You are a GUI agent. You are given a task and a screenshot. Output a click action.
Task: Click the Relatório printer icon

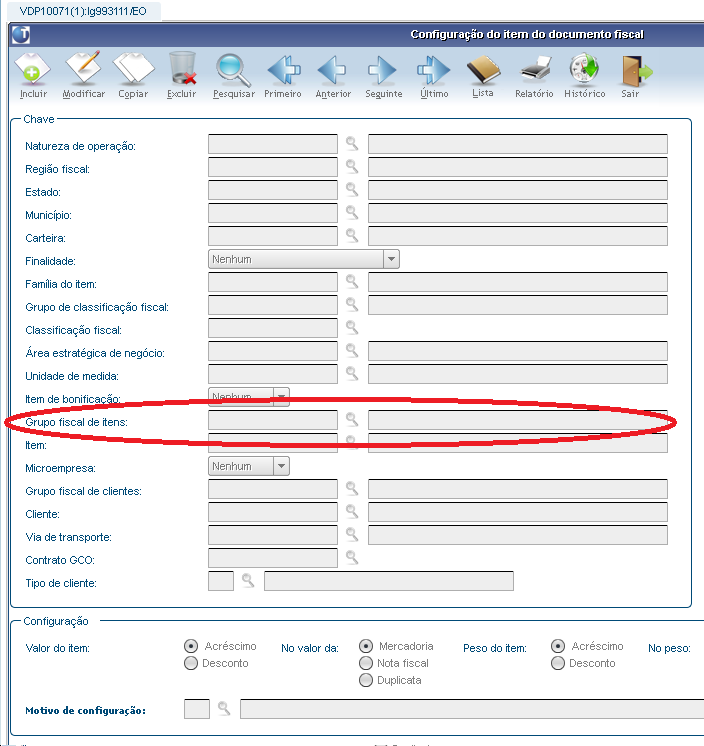[x=535, y=69]
